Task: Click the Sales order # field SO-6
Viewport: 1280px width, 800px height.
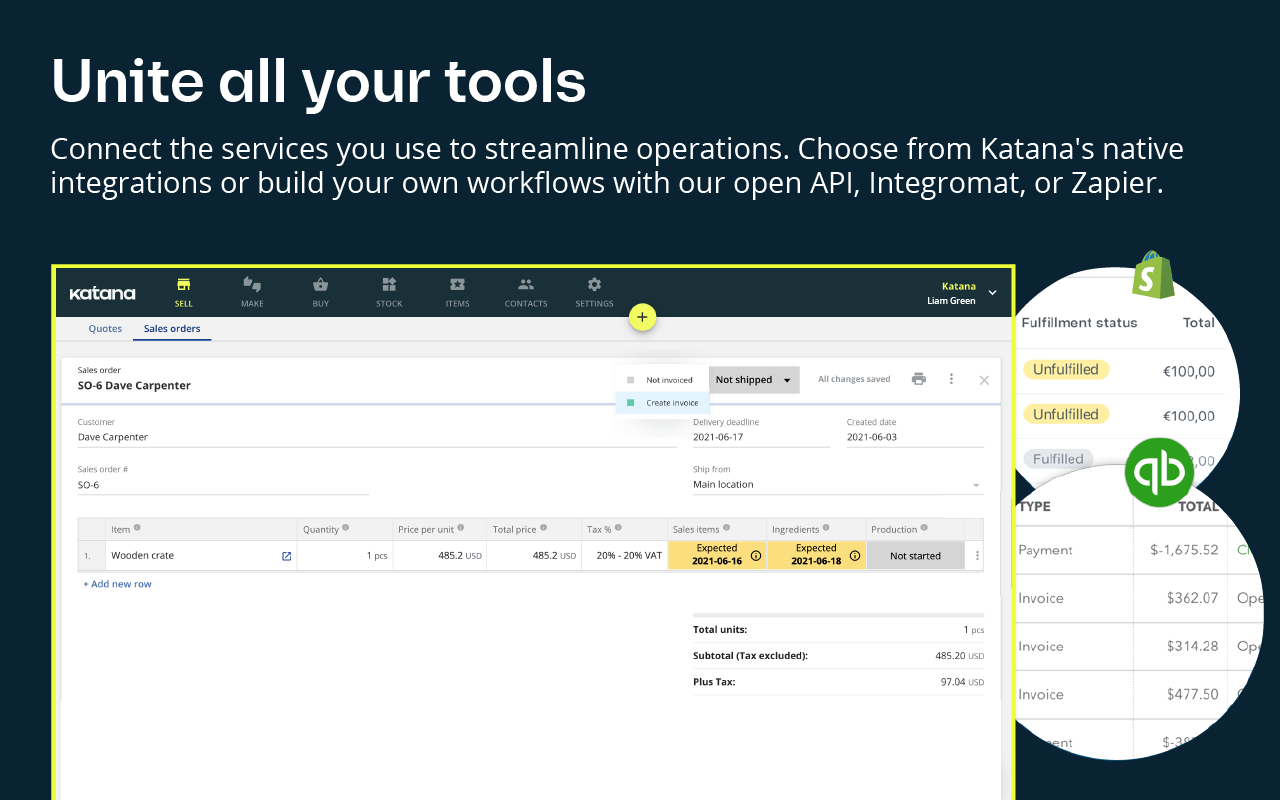Action: tap(223, 485)
